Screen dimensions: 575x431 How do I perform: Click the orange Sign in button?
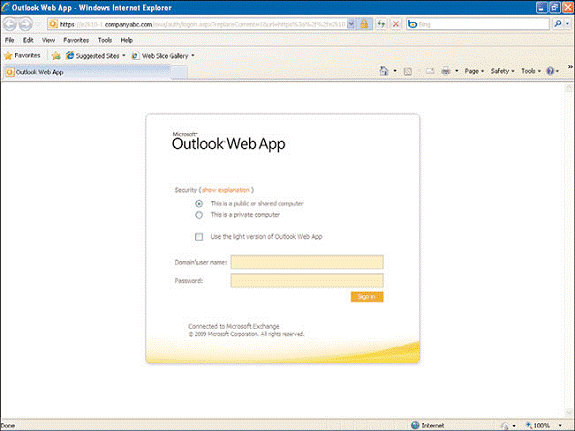point(367,297)
